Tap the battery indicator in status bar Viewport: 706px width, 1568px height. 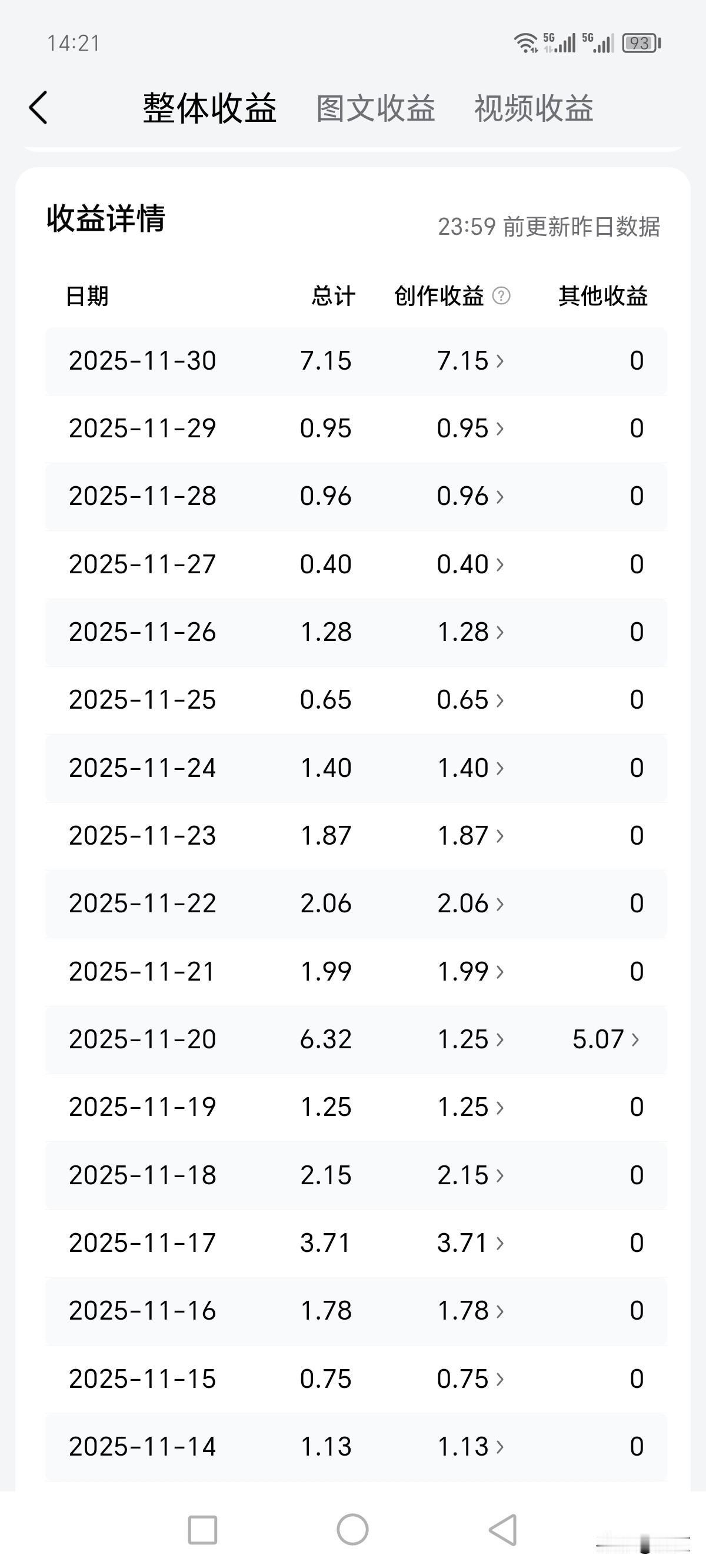coord(641,43)
